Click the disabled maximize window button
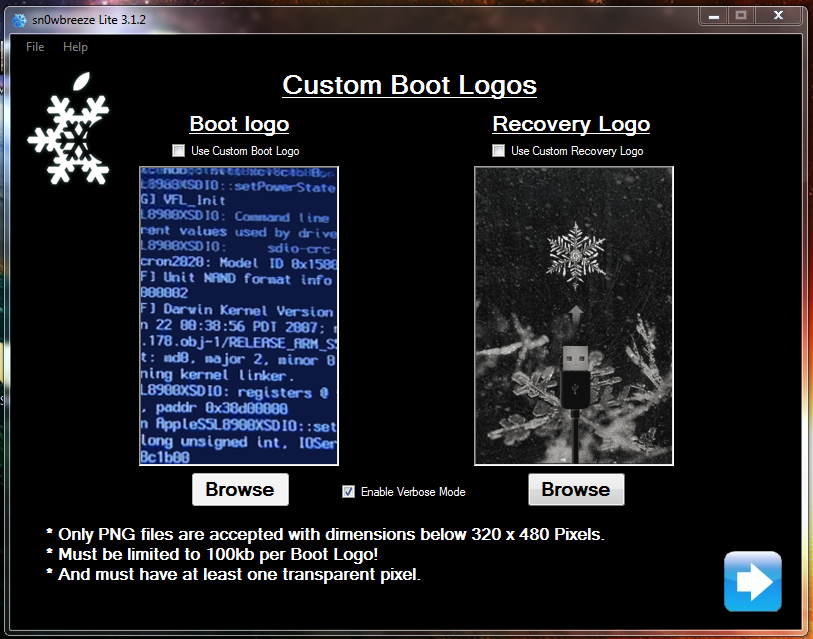813x639 pixels. (x=741, y=15)
